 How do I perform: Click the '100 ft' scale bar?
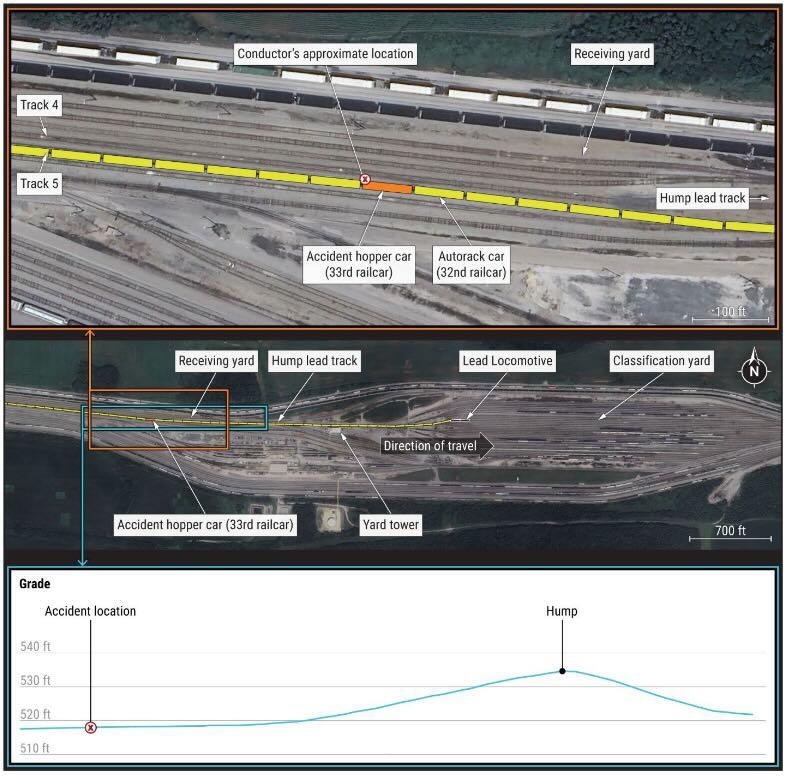point(730,314)
